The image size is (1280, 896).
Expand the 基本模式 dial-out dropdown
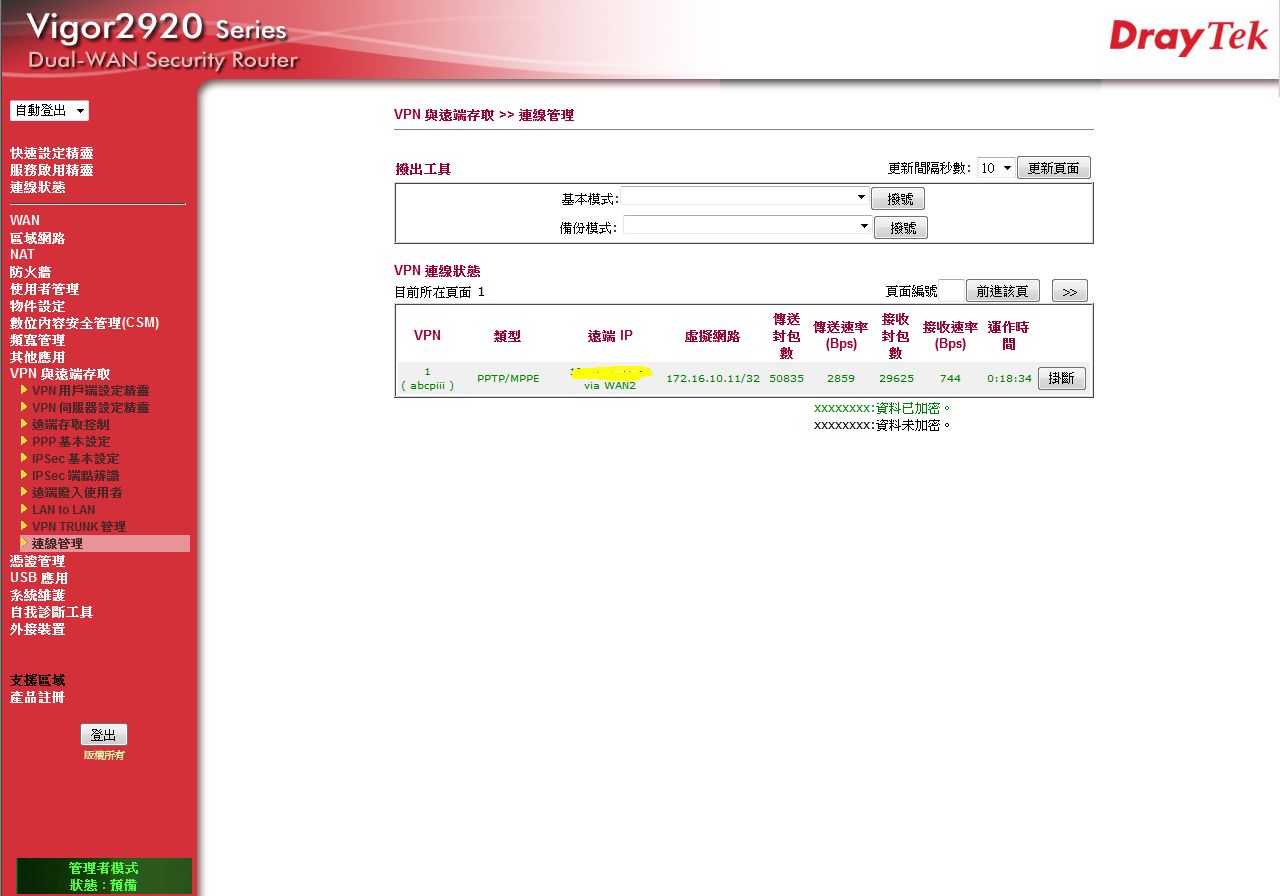[x=744, y=198]
